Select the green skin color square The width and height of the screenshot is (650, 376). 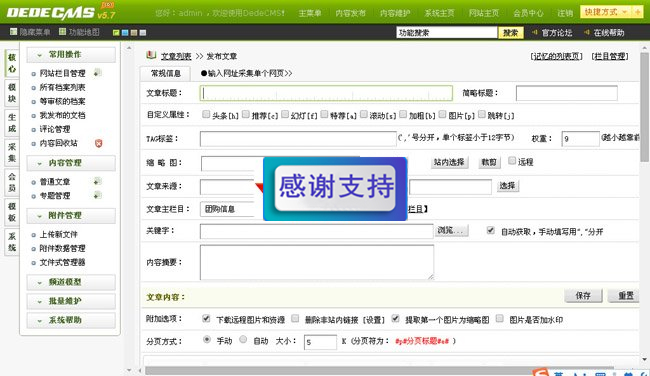point(116,33)
